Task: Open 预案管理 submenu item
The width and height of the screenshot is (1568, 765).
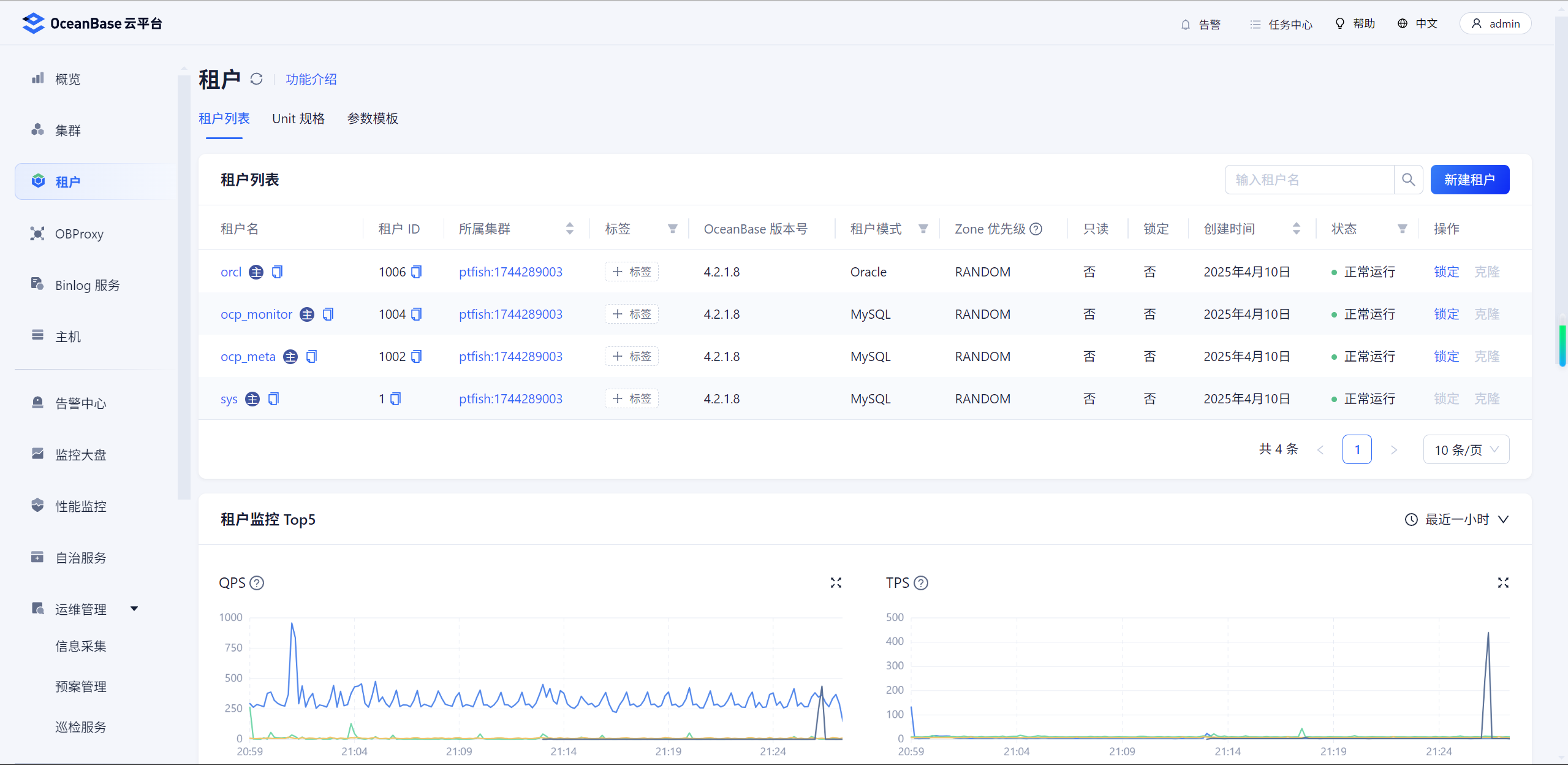Action: click(x=81, y=687)
